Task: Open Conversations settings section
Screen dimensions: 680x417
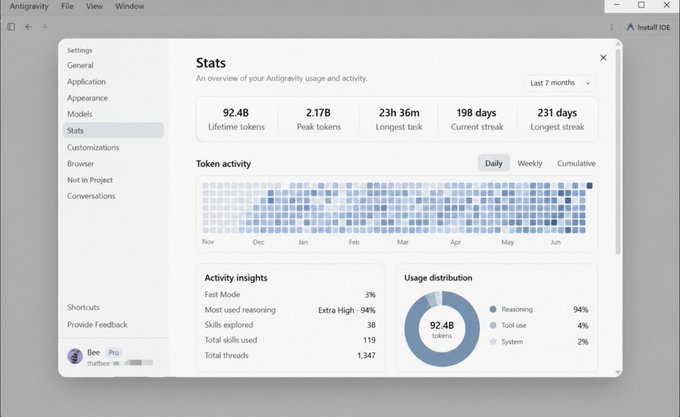Action: point(91,196)
